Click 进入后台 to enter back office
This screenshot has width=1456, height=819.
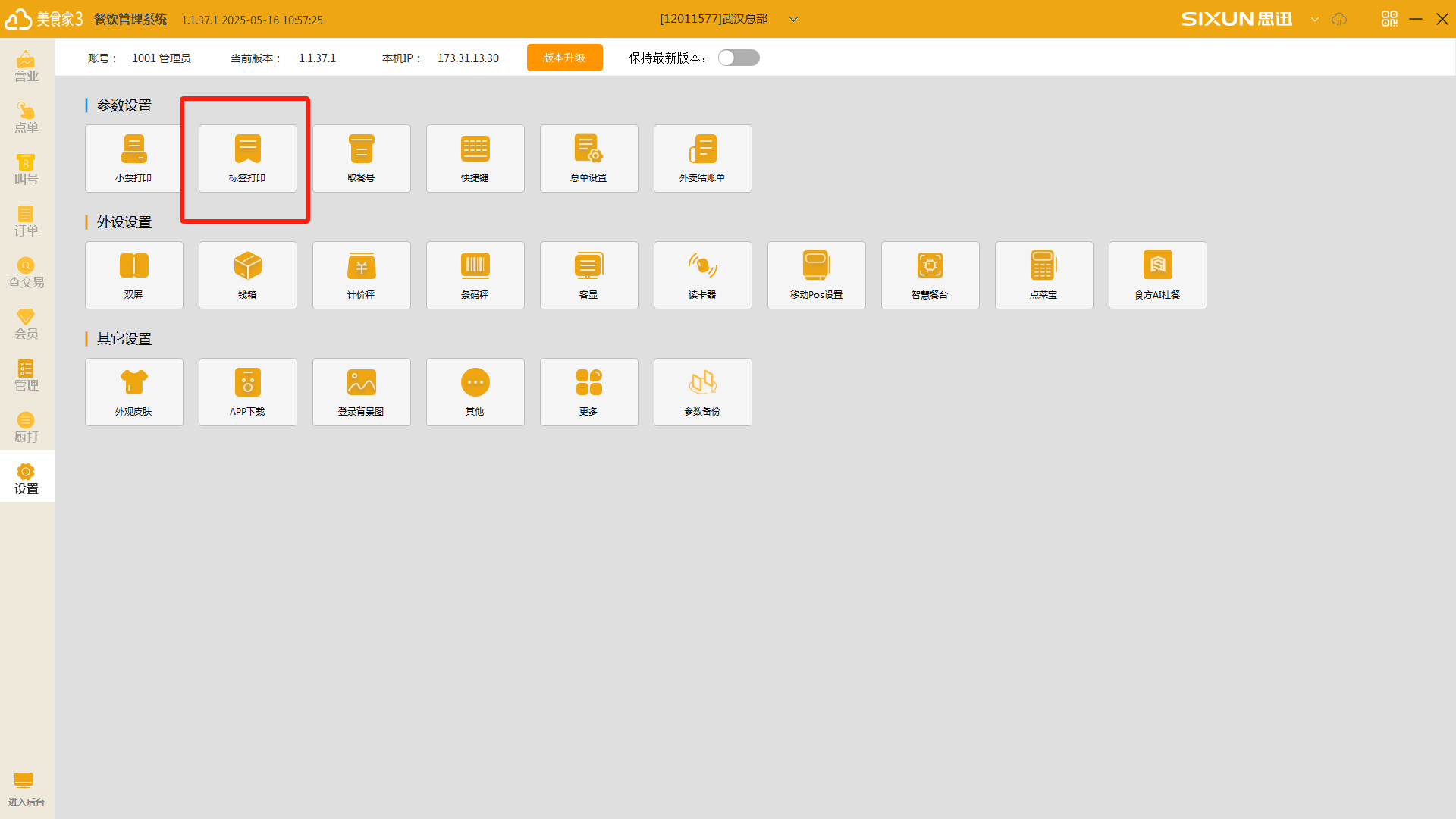(x=26, y=789)
